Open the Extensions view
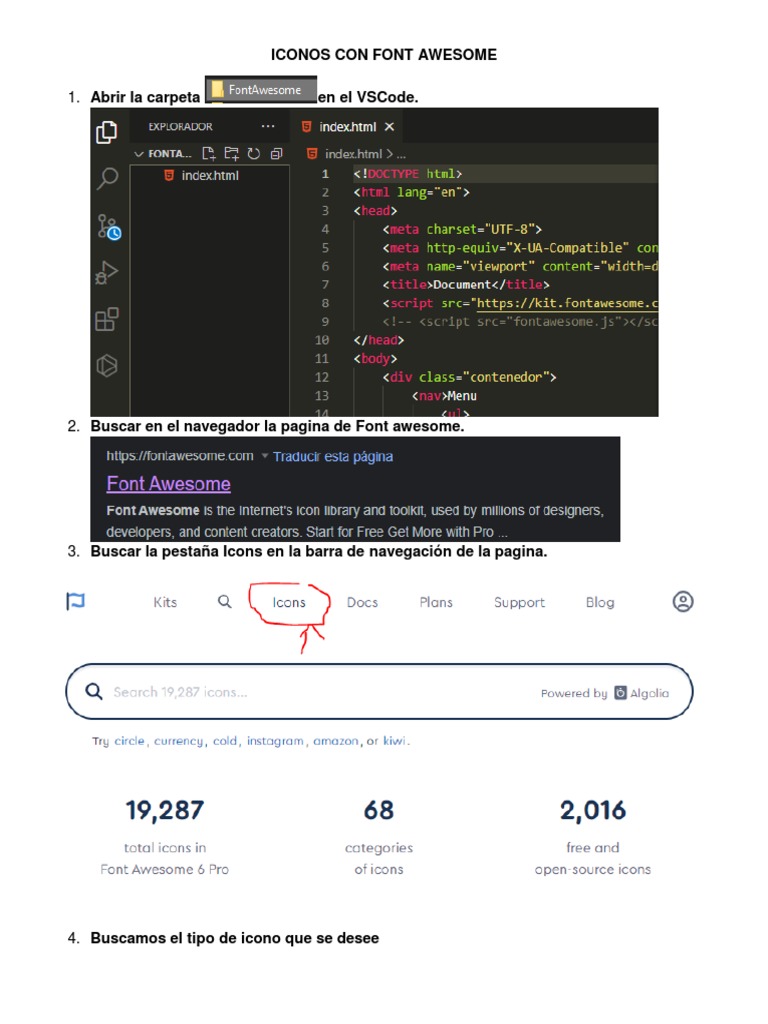Image resolution: width=768 pixels, height=1024 pixels. tap(107, 320)
